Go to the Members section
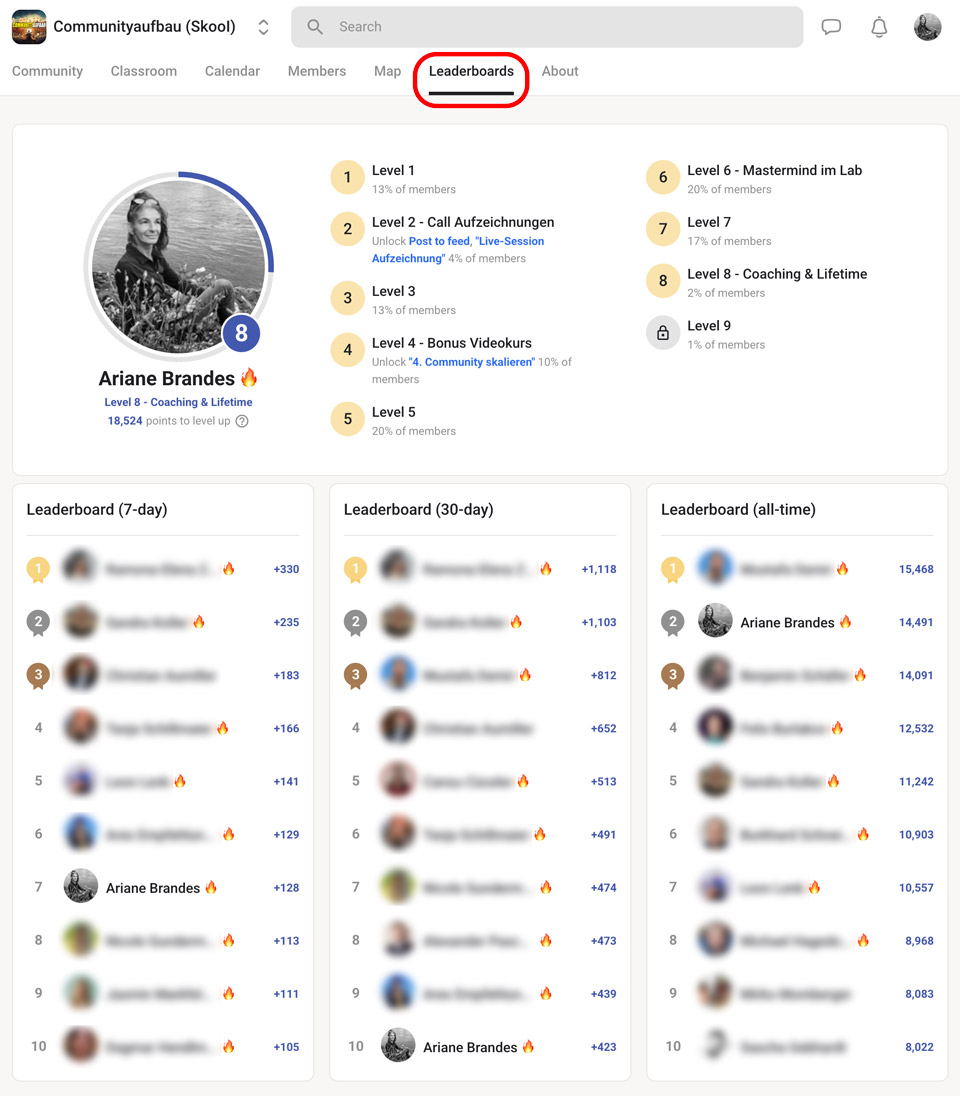 click(x=316, y=71)
